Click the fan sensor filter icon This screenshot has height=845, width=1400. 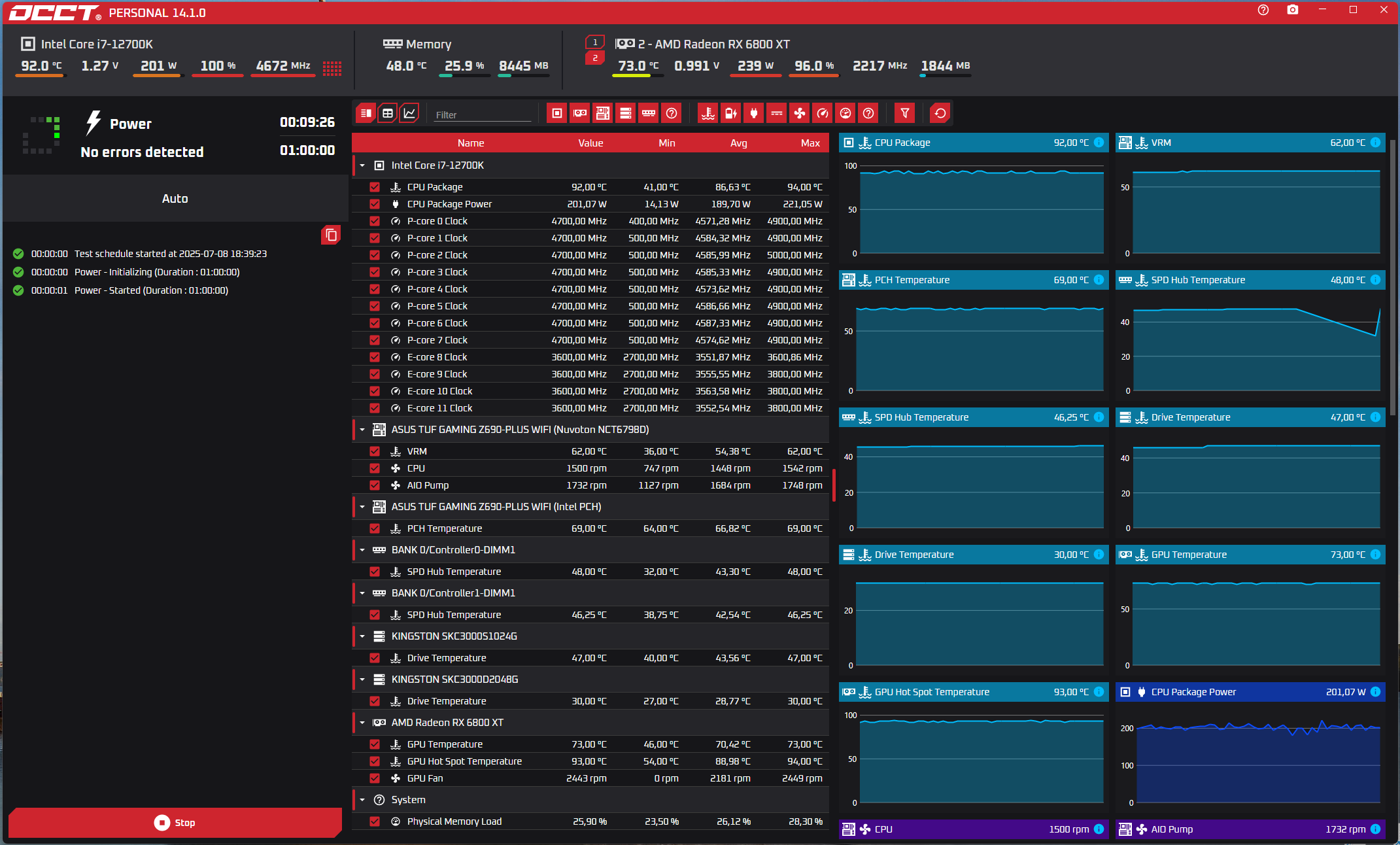pyautogui.click(x=799, y=113)
